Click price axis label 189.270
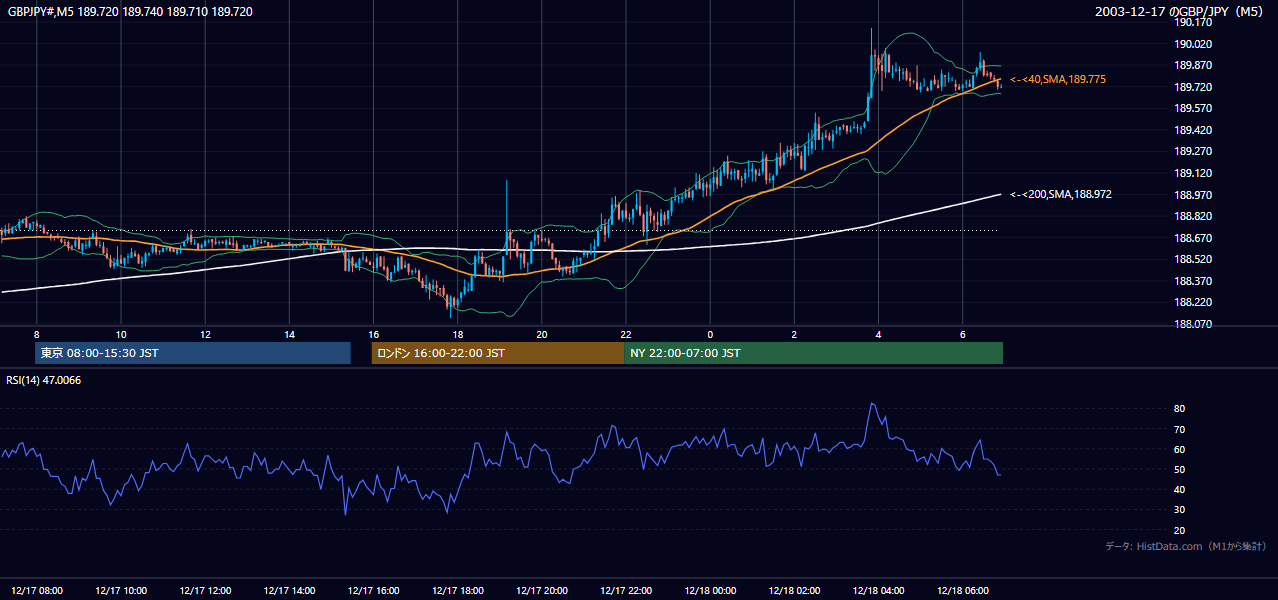 tap(1192, 151)
